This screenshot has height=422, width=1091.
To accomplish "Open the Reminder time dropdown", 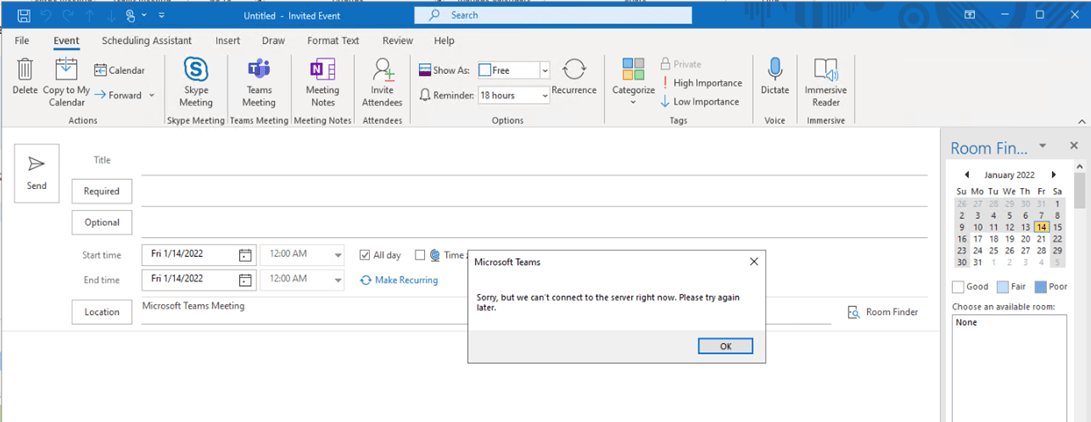I will click(x=545, y=96).
